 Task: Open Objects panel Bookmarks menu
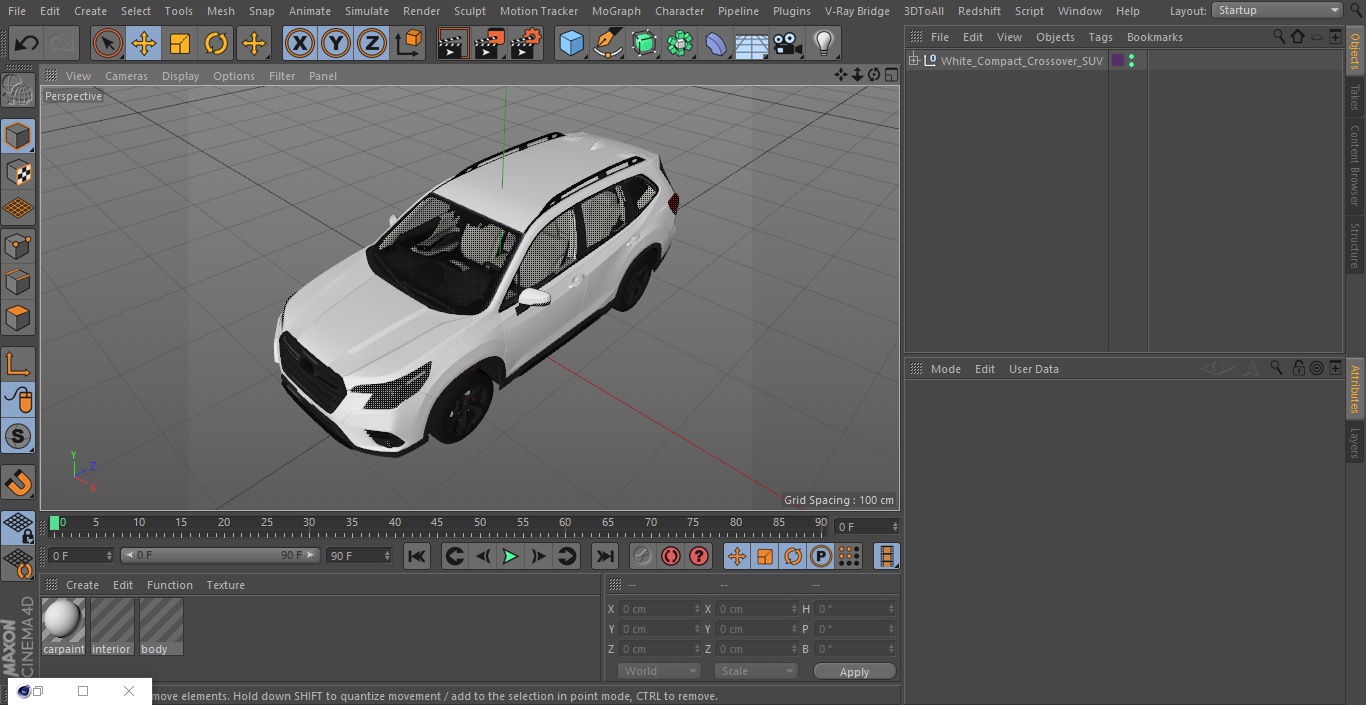(1154, 37)
